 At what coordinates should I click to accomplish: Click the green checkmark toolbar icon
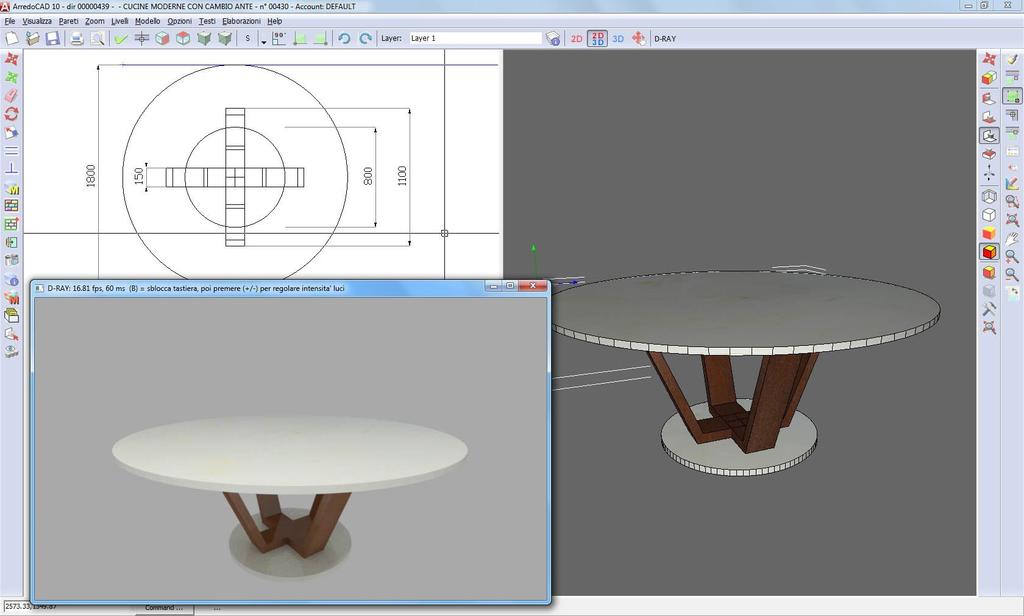[x=121, y=39]
